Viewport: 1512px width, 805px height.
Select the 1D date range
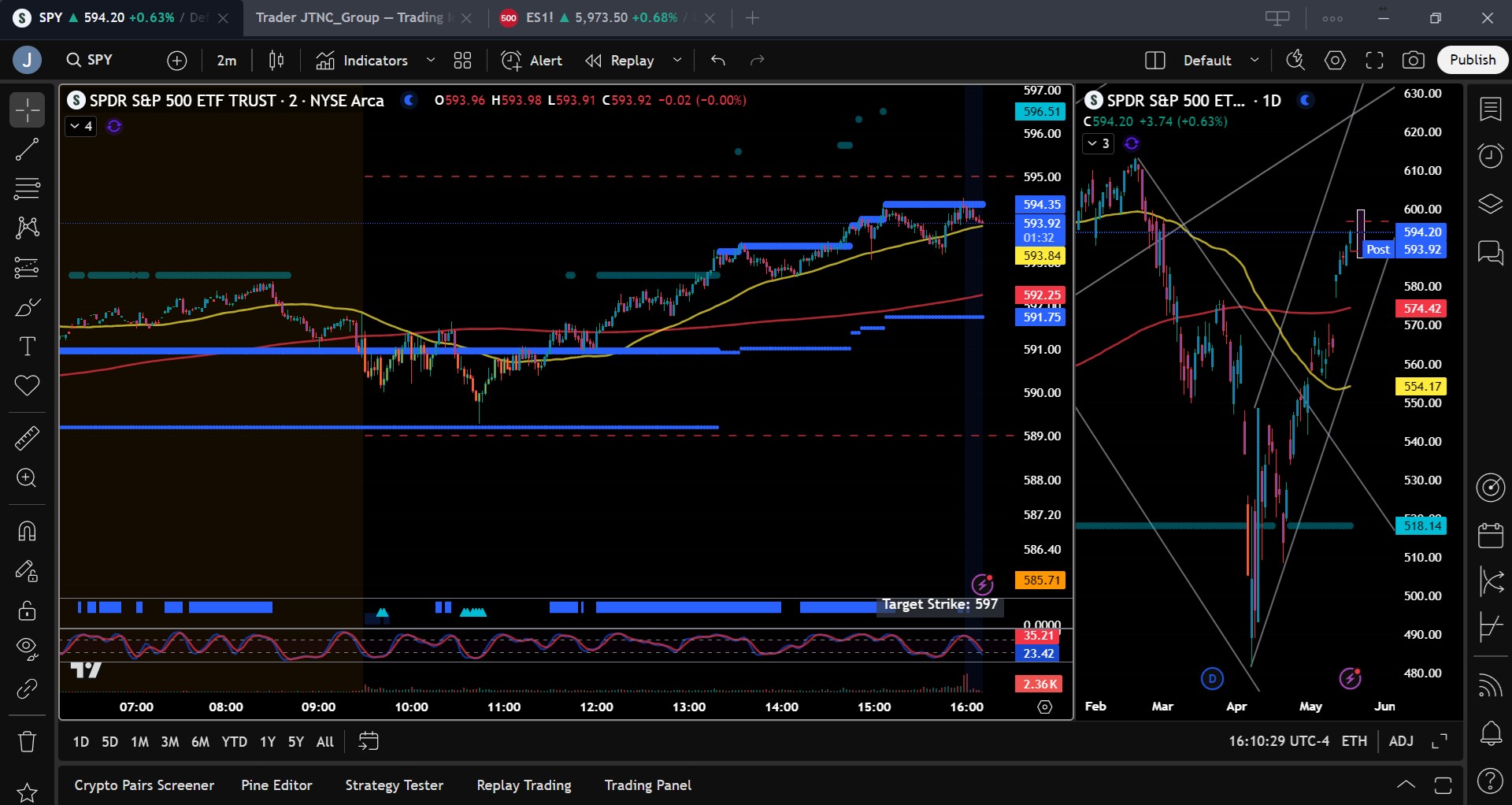(x=81, y=742)
